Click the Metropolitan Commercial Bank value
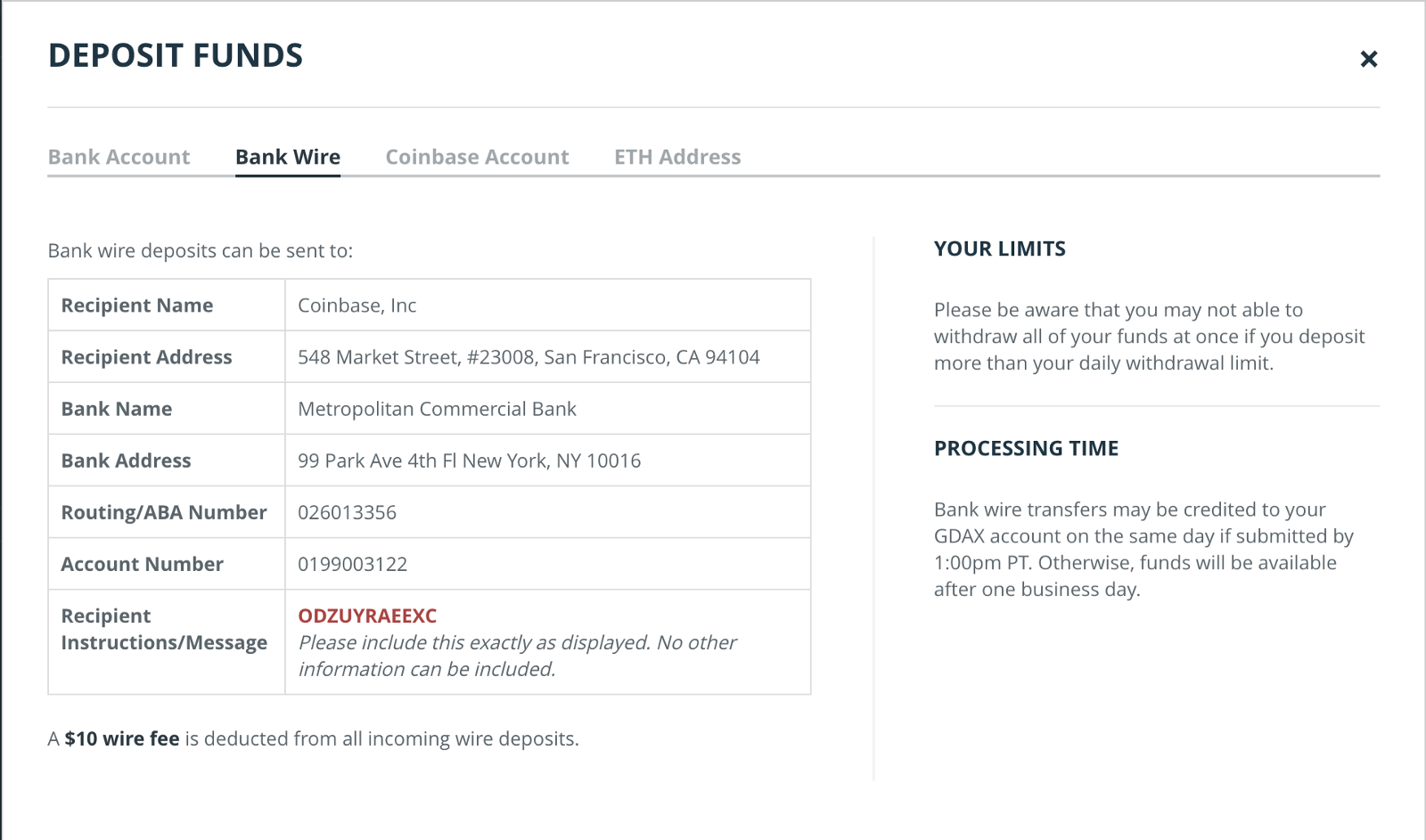The width and height of the screenshot is (1426, 840). pos(437,410)
